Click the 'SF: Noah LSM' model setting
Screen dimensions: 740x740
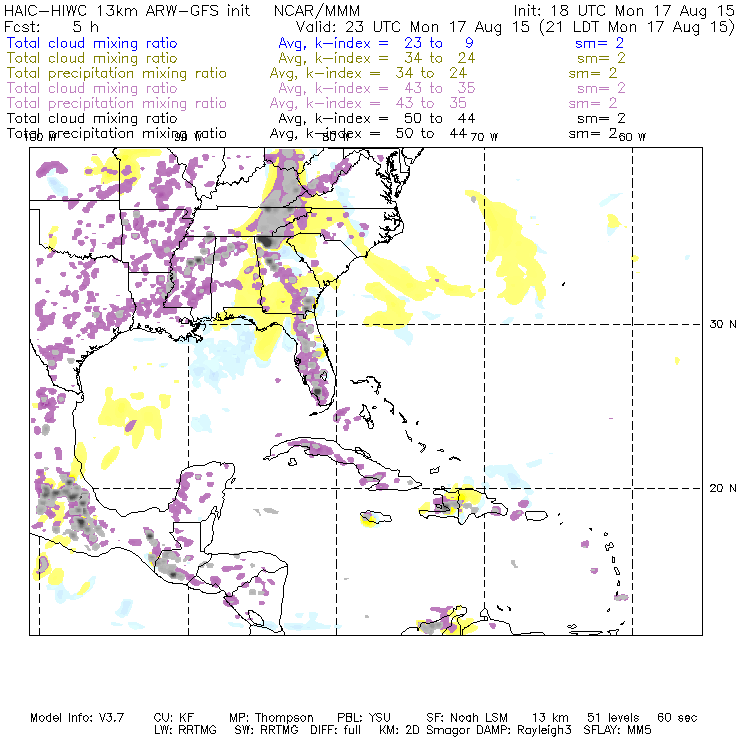(467, 718)
